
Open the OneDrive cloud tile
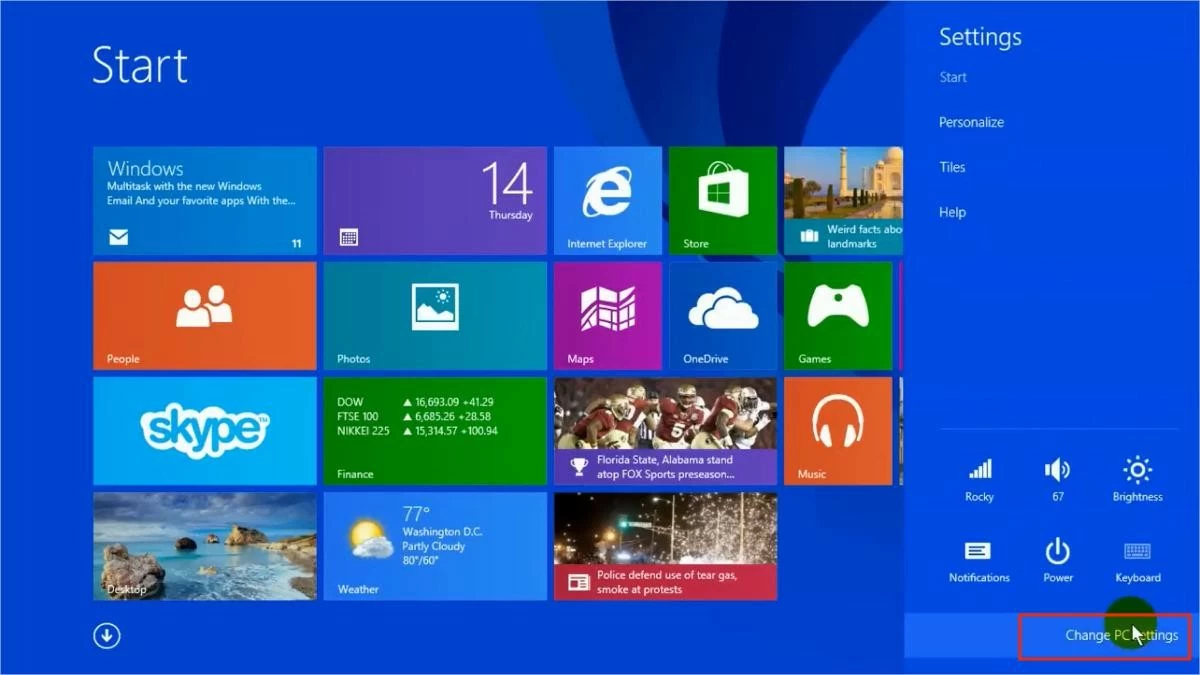722,315
